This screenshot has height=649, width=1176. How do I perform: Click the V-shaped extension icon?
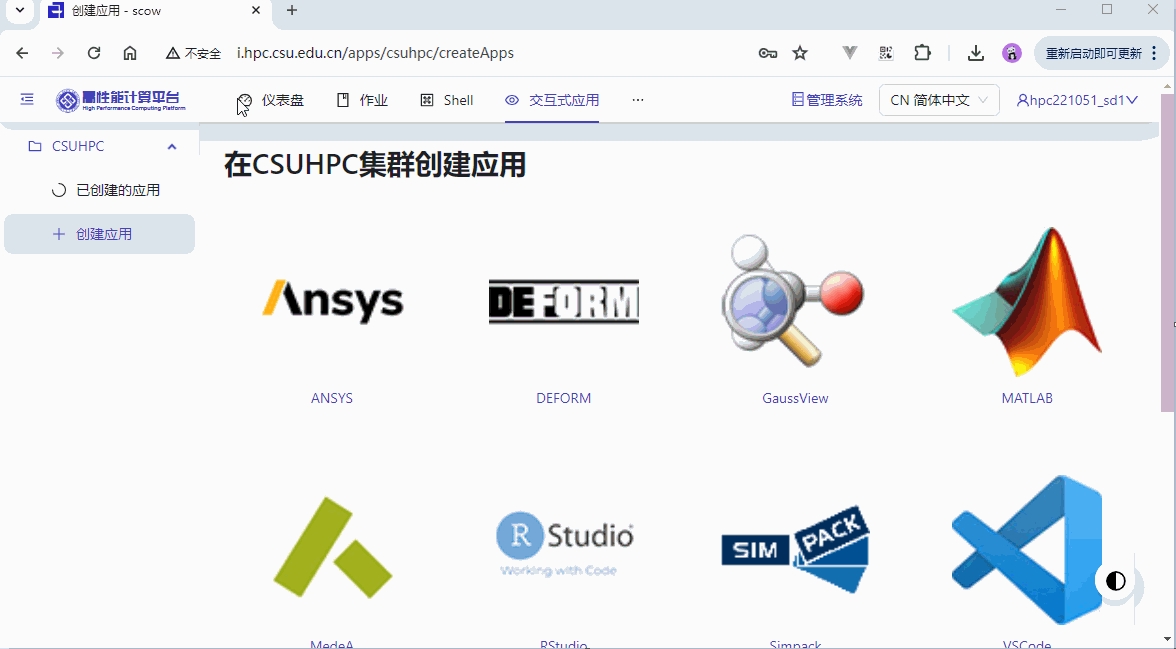point(850,53)
